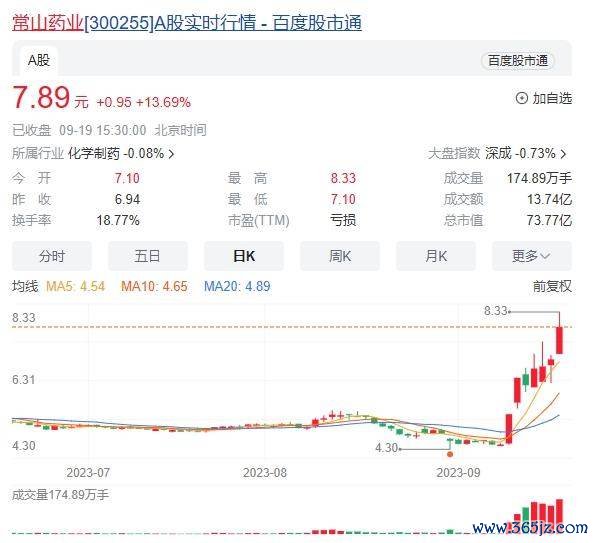This screenshot has height=543, width=595.
Task: Switch chart to 分时 view
Action: pos(52,256)
